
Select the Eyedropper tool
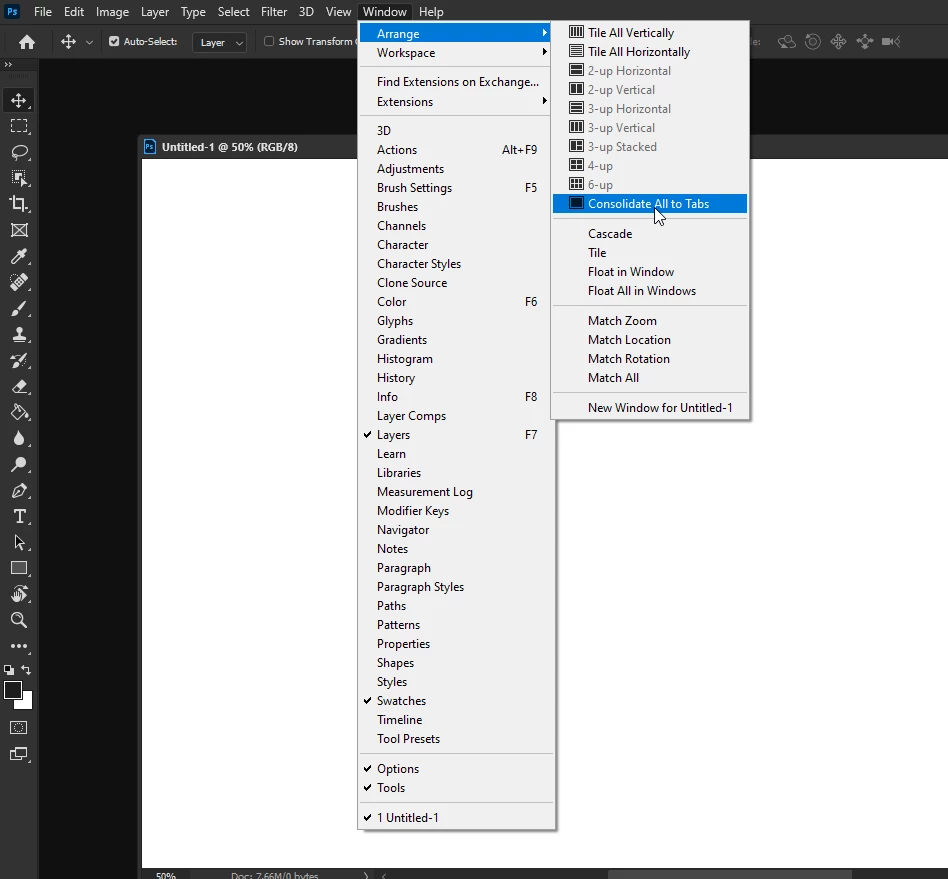(19, 256)
